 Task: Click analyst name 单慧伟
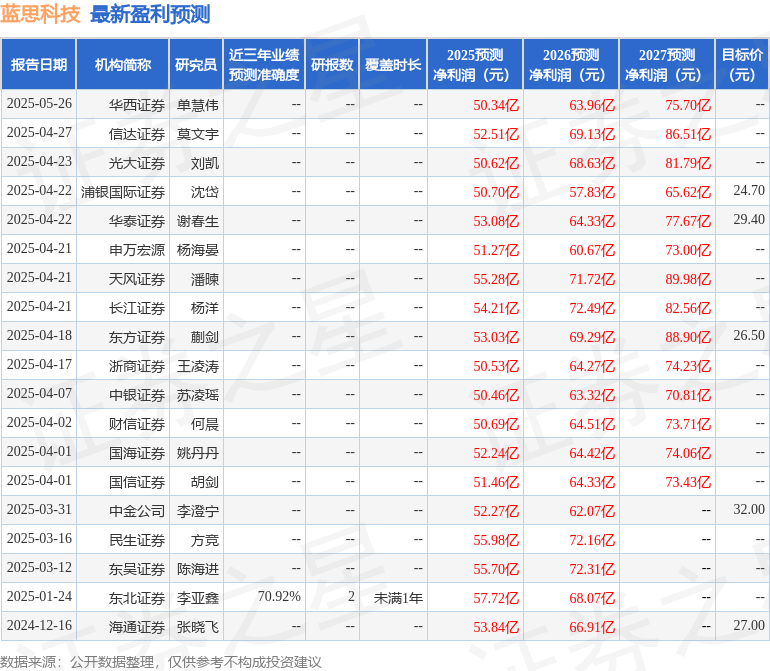(x=198, y=105)
